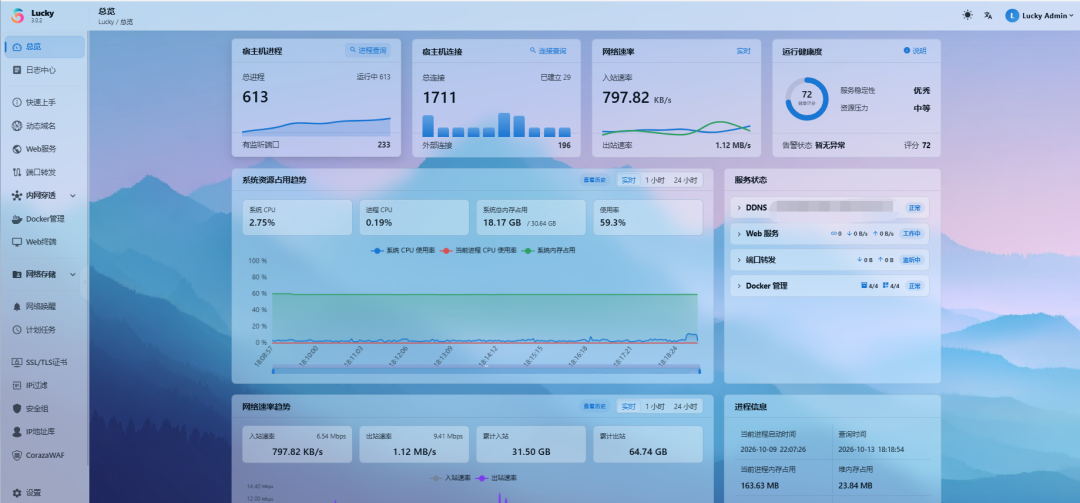
Task: Open IP地址库 person icon in sidebar
Action: (17, 432)
